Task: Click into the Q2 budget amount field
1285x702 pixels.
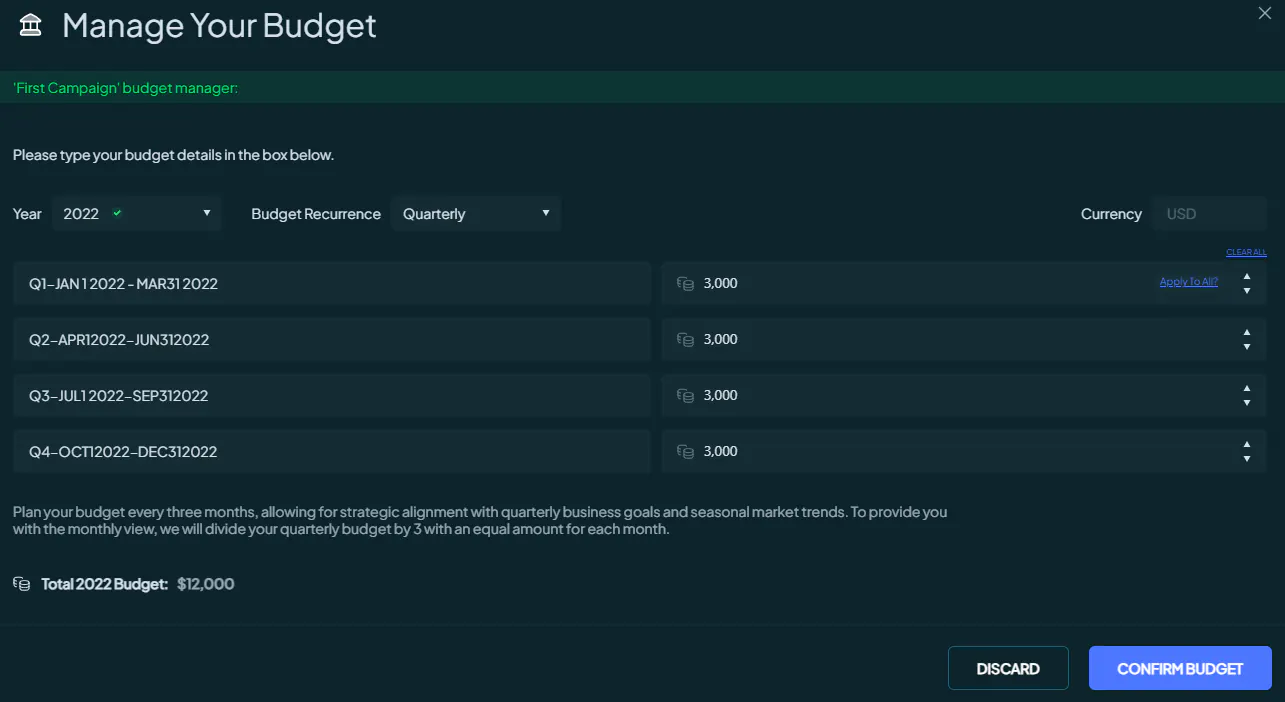Action: [964, 340]
